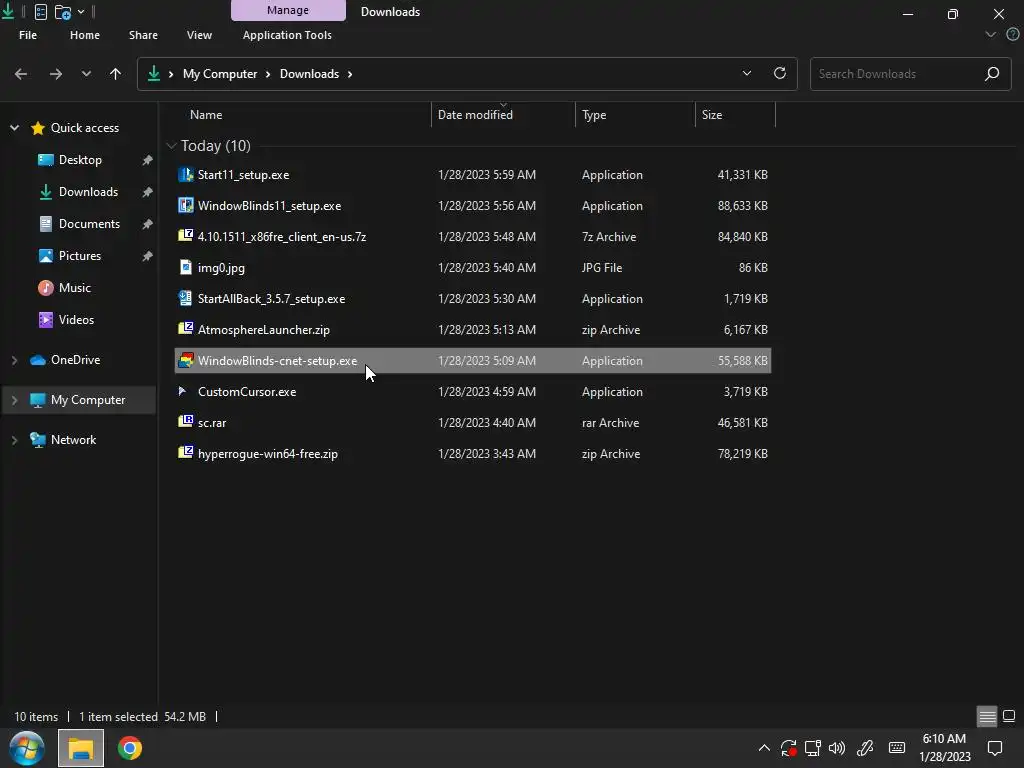Click the search magnifier icon
1024x768 pixels.
click(x=992, y=74)
